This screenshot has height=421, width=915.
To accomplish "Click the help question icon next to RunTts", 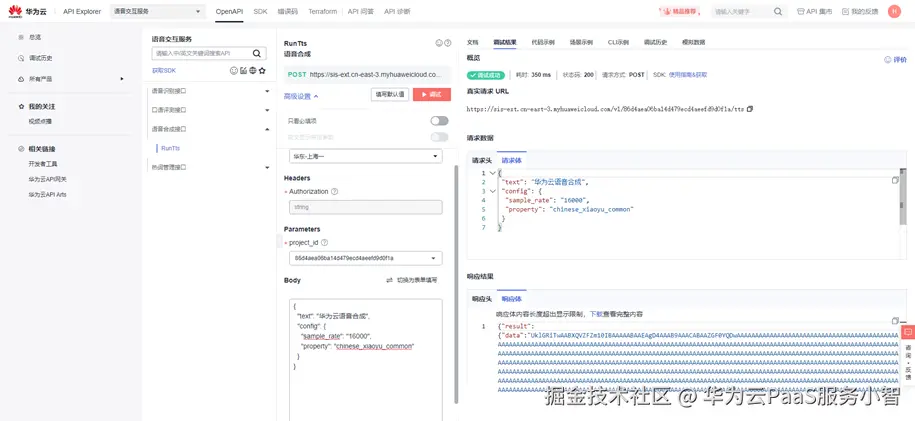I will coord(448,43).
